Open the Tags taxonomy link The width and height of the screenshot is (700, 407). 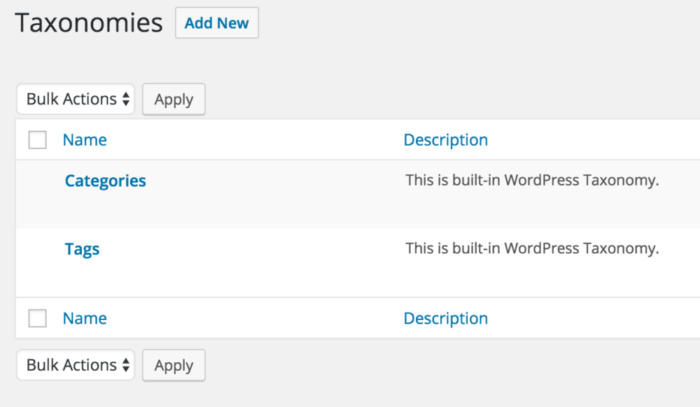tap(82, 249)
